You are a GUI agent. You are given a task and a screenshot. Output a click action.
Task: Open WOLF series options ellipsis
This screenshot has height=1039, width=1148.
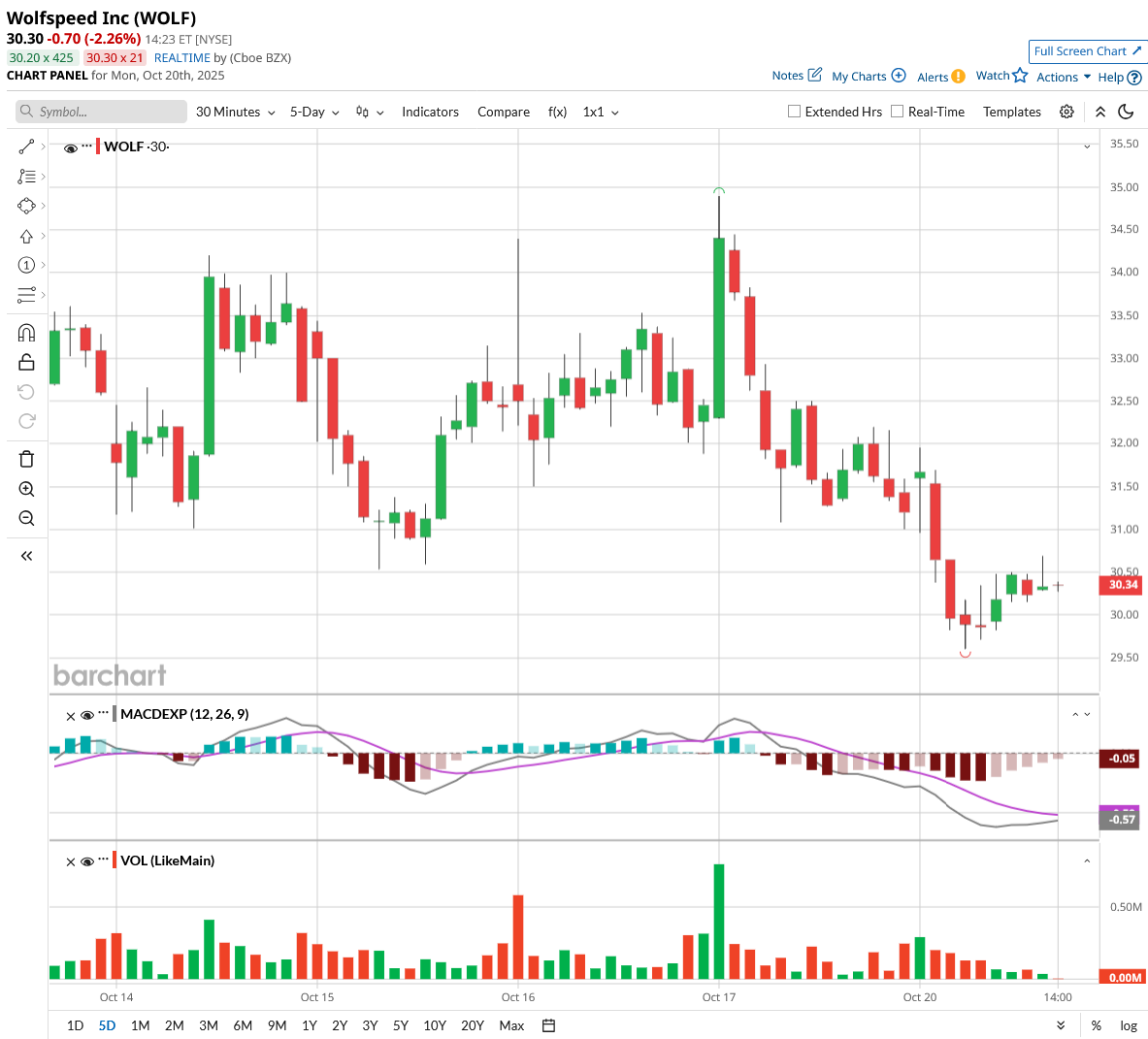pos(86,146)
